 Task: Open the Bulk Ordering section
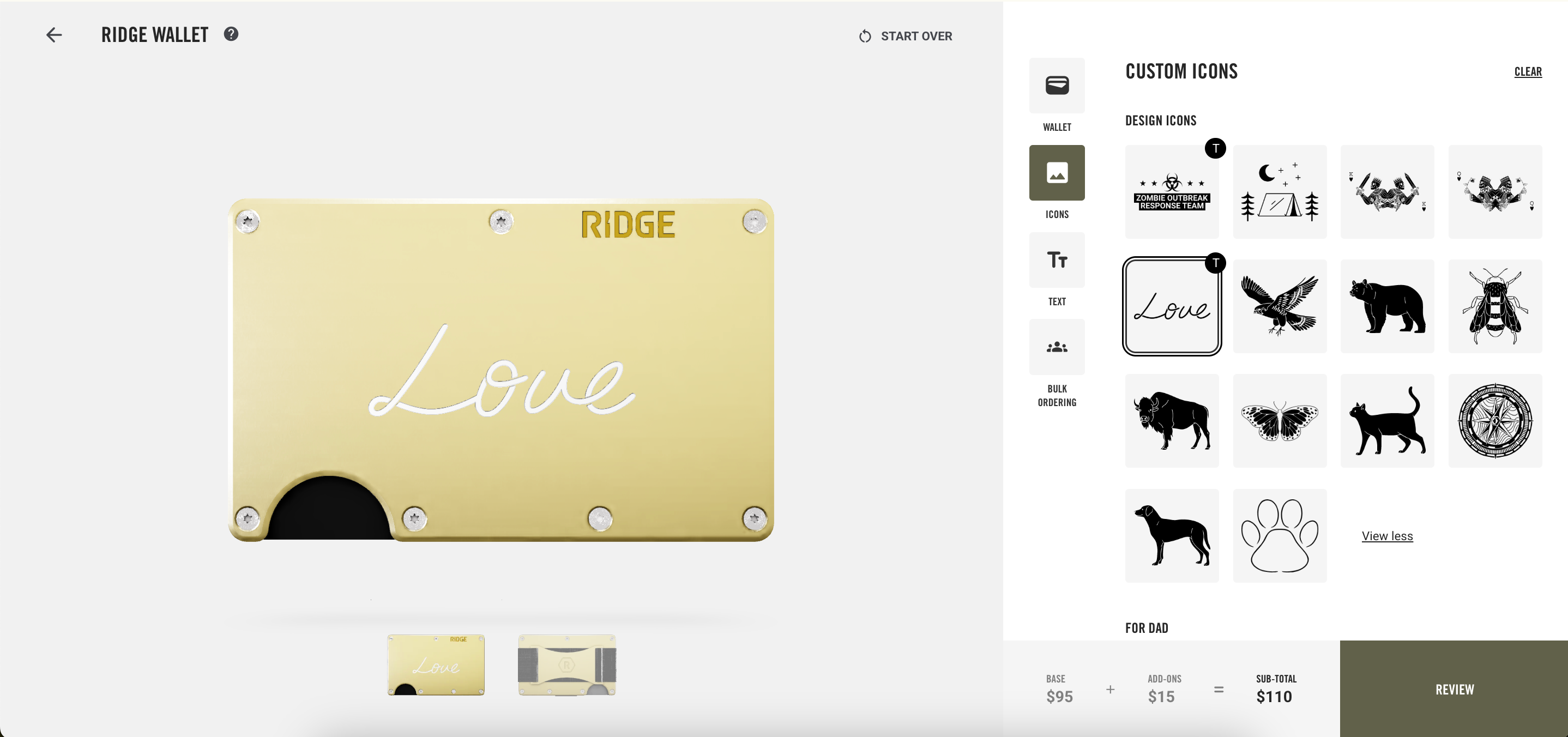coord(1057,347)
